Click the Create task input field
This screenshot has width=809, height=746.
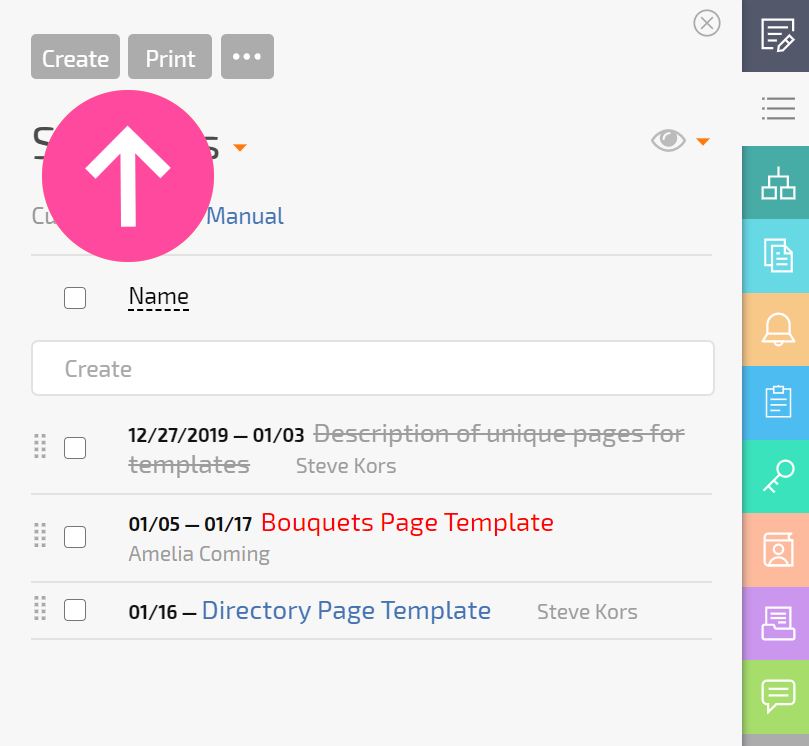click(373, 368)
